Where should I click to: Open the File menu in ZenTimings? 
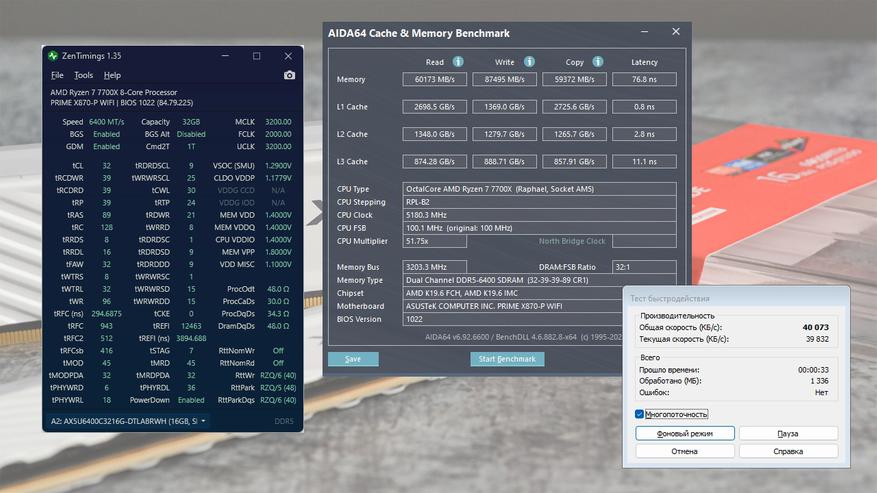[57, 75]
